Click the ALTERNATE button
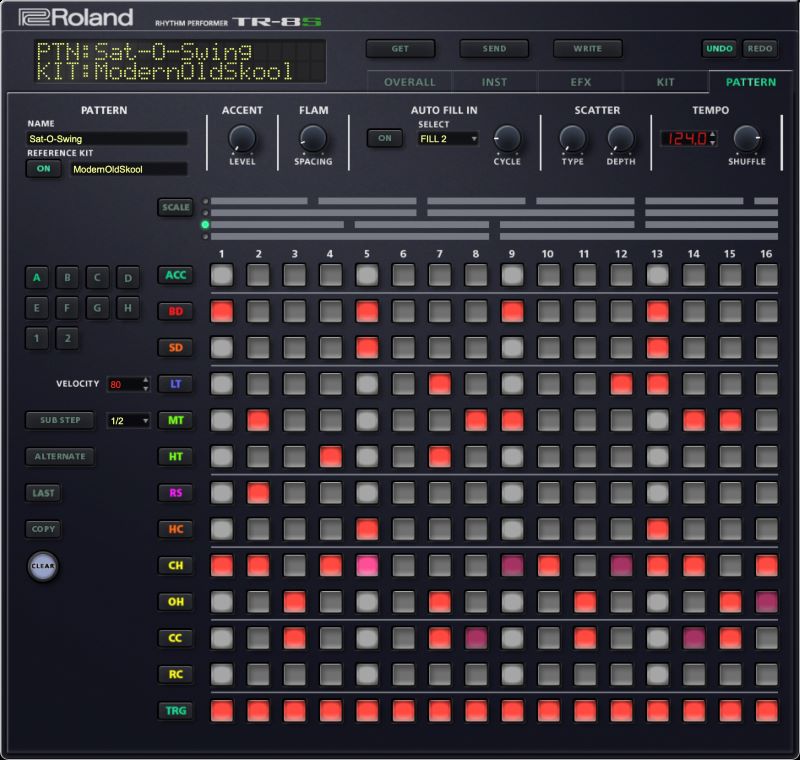 tap(60, 457)
